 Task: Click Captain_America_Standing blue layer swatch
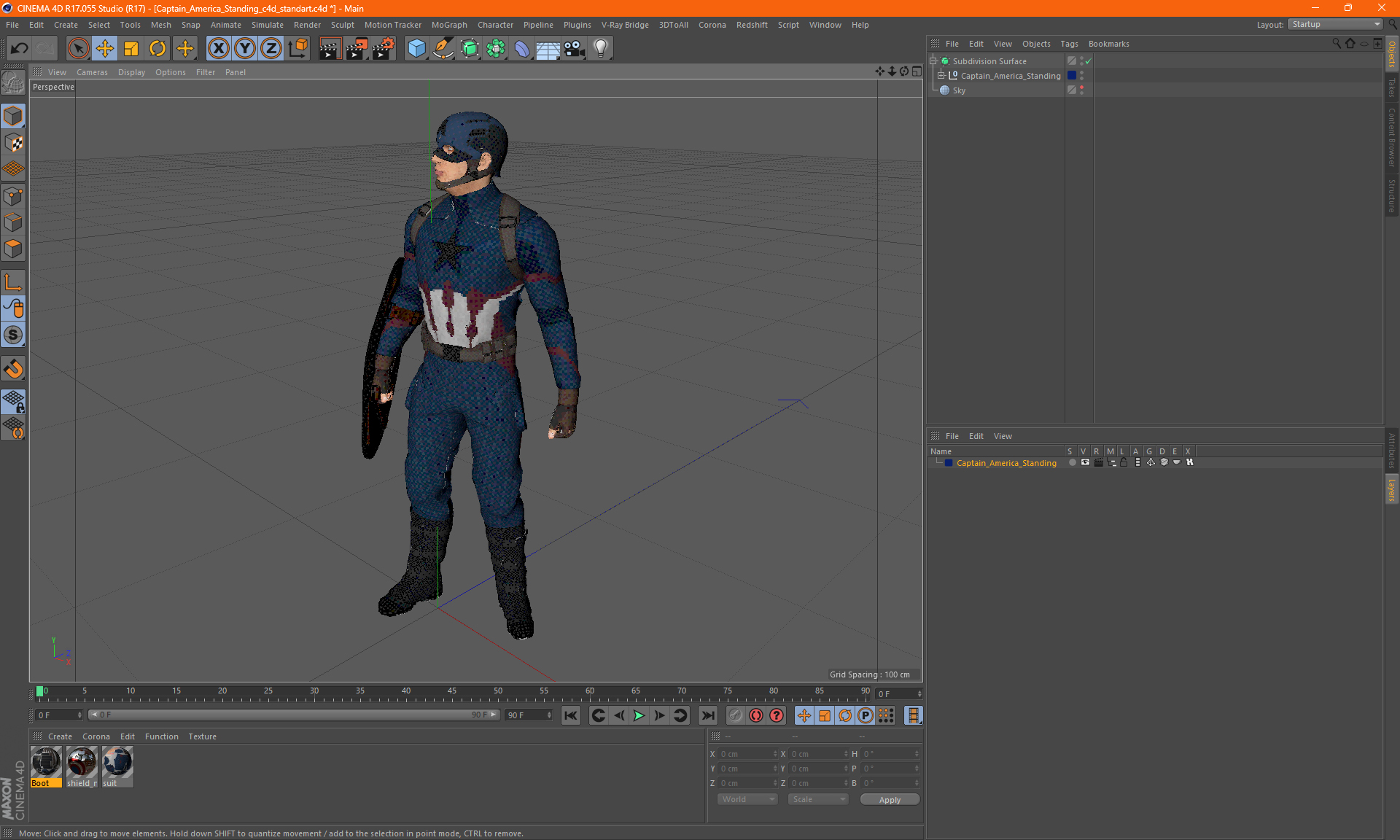(x=1072, y=76)
